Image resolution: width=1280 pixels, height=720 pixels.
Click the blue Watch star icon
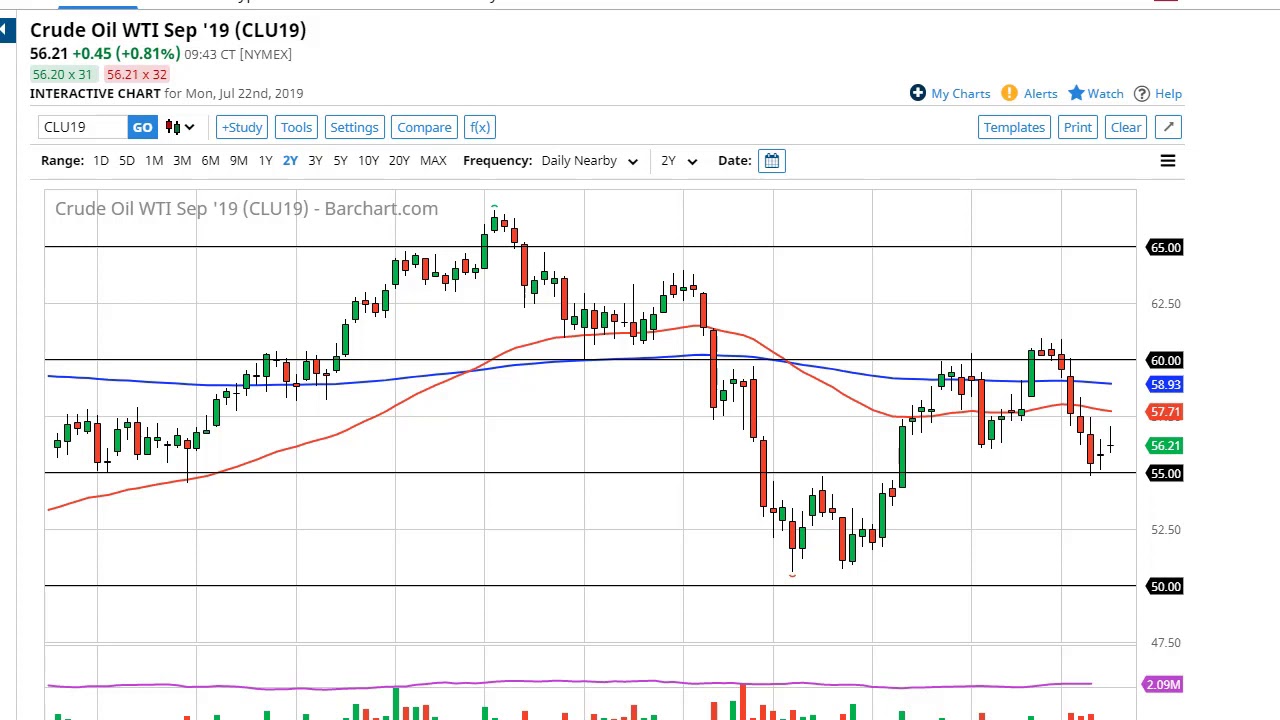(1076, 93)
